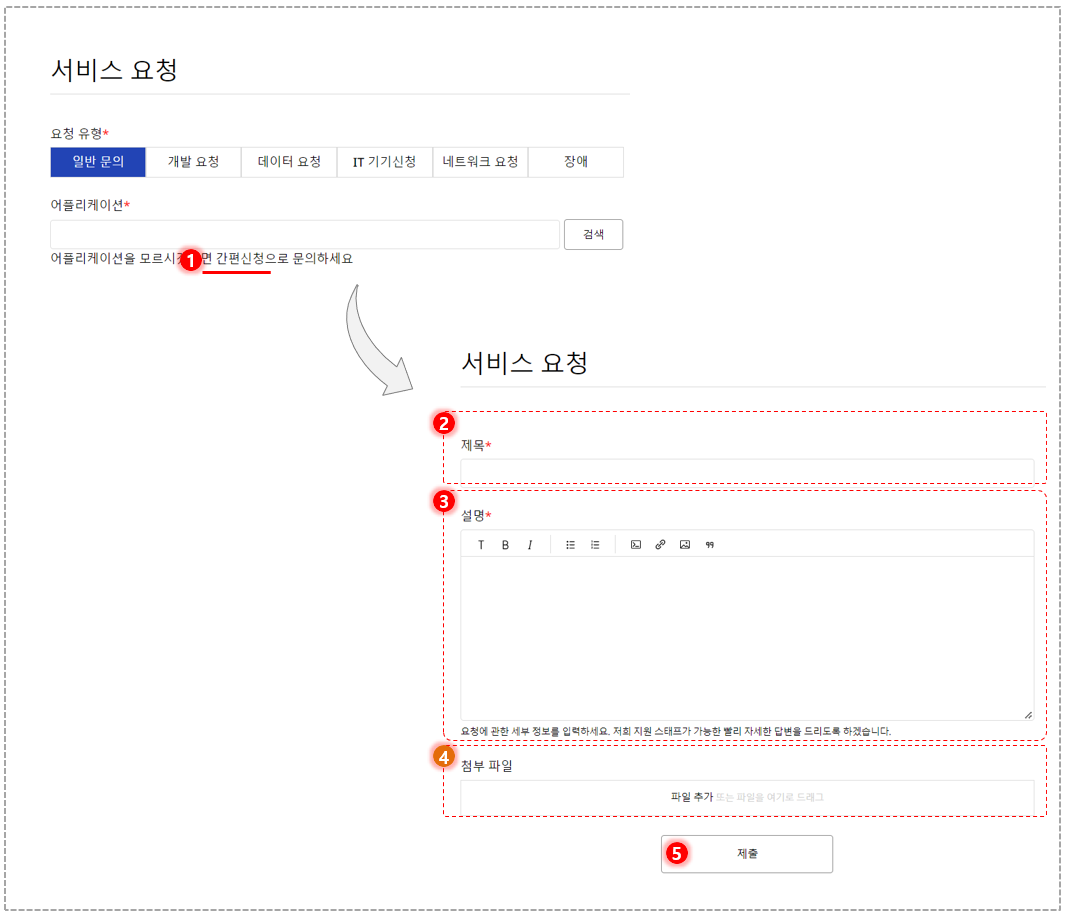This screenshot has height=918, width=1068.
Task: Insert a code block in description
Action: pyautogui.click(x=635, y=545)
